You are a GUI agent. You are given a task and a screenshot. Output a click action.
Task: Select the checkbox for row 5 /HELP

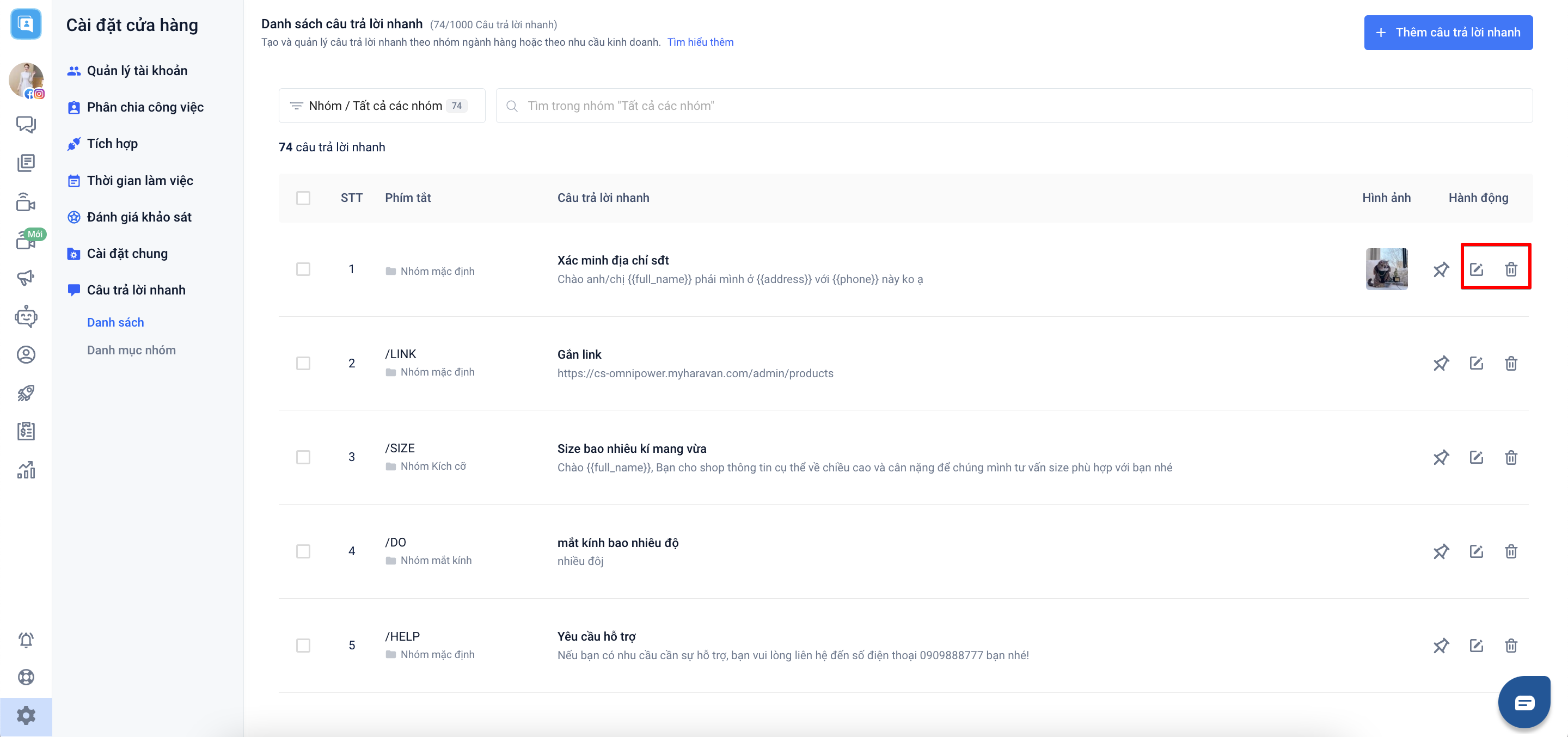(x=303, y=645)
